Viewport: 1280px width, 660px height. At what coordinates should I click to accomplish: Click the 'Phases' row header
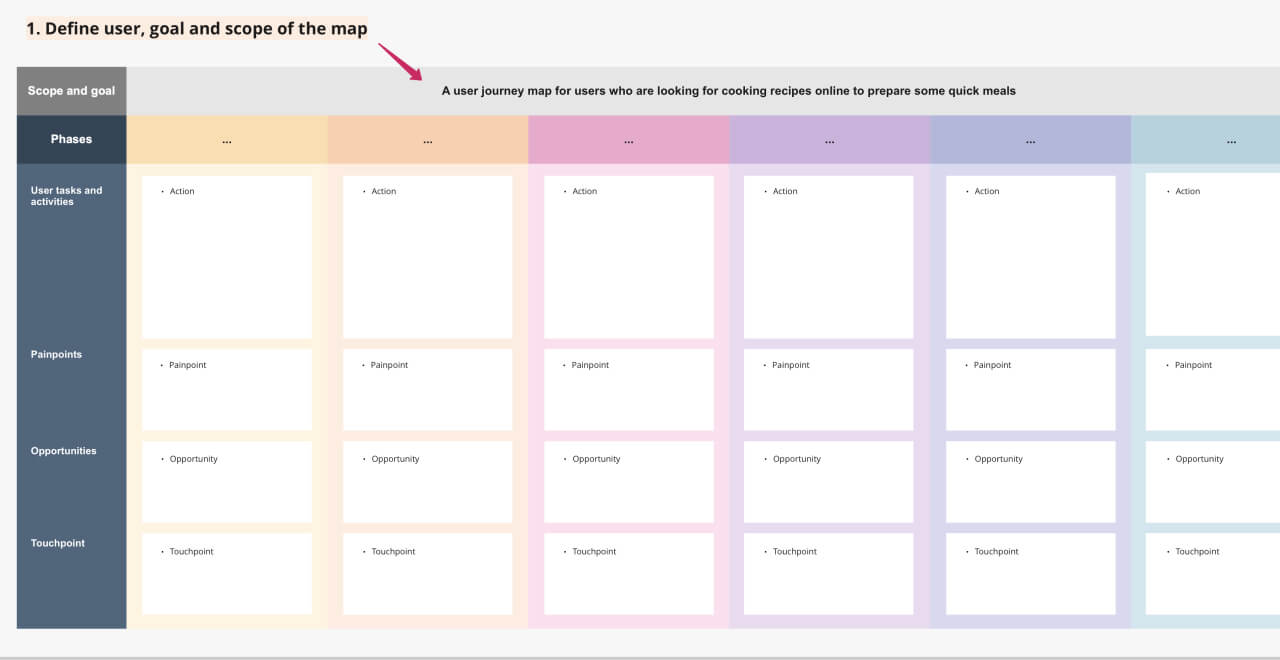pyautogui.click(x=71, y=139)
